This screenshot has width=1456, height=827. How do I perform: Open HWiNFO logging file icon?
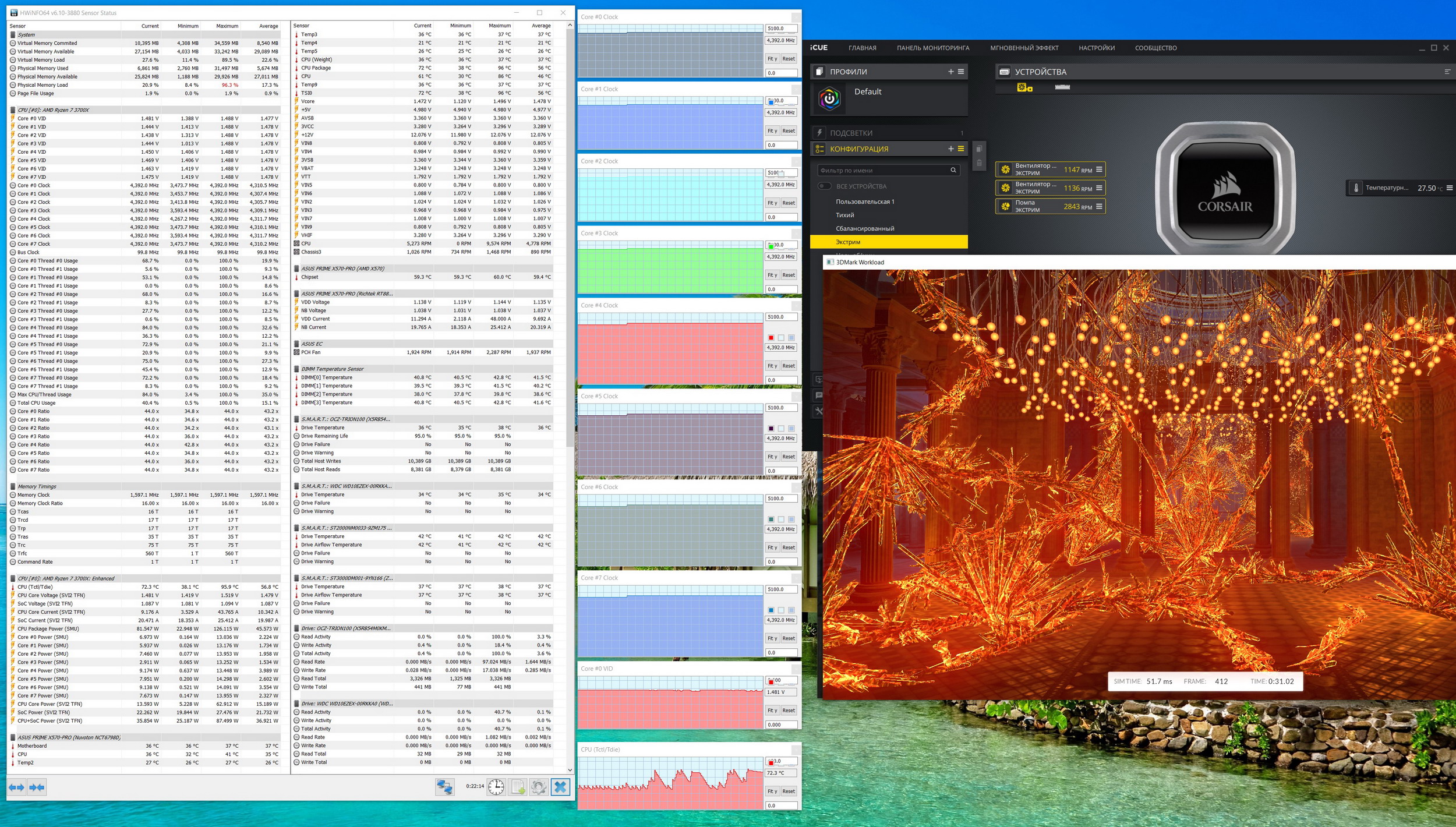pyautogui.click(x=518, y=787)
